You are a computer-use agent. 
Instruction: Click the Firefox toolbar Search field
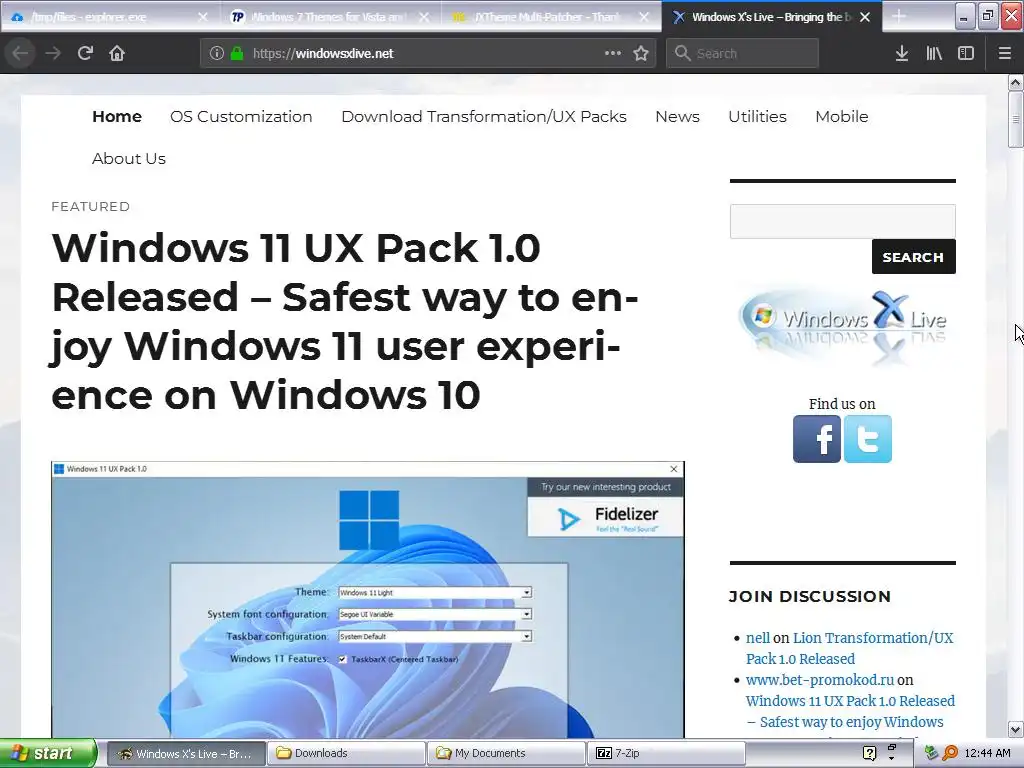pos(743,53)
